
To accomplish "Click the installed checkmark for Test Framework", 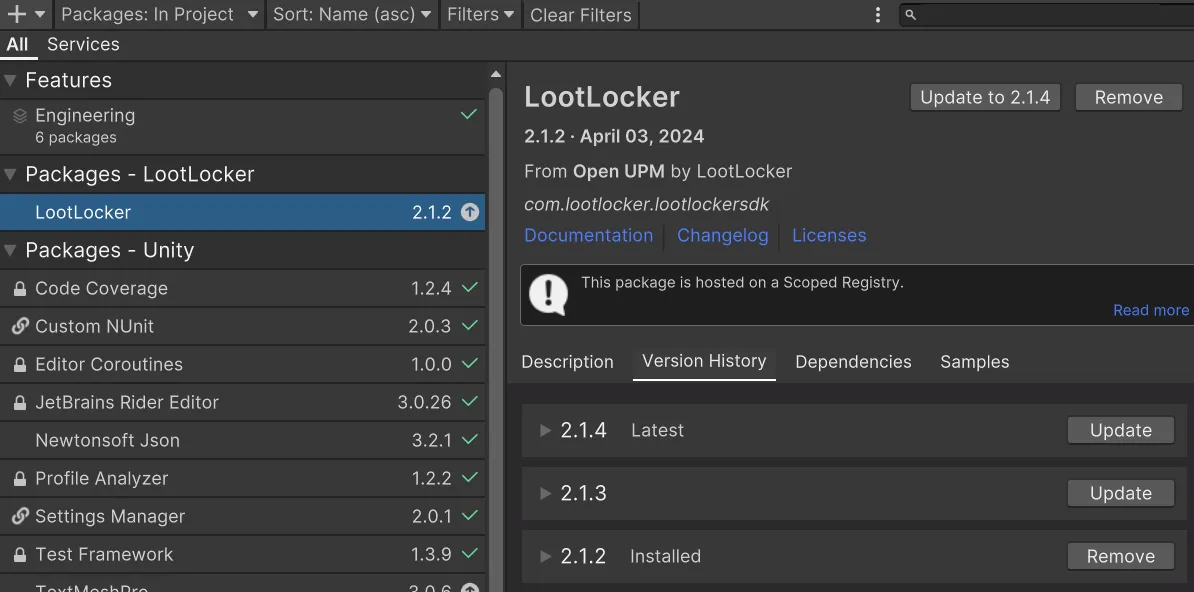I will (470, 552).
